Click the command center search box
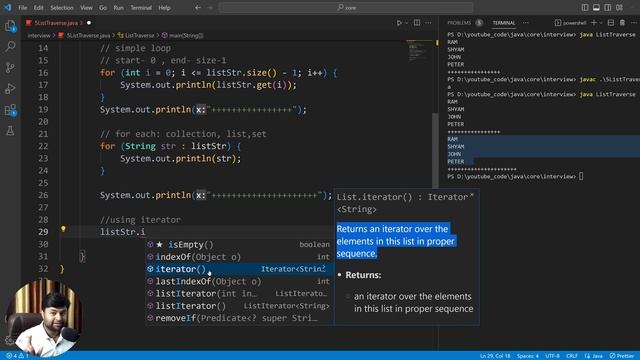 (346, 7)
